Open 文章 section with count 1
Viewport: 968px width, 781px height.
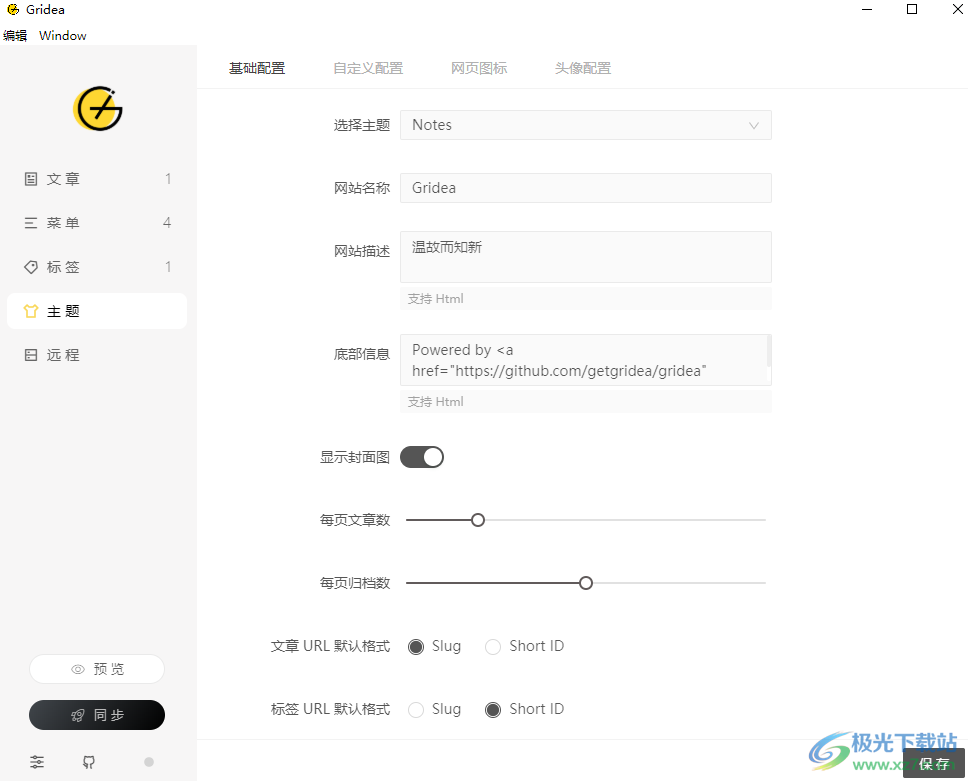tap(97, 179)
